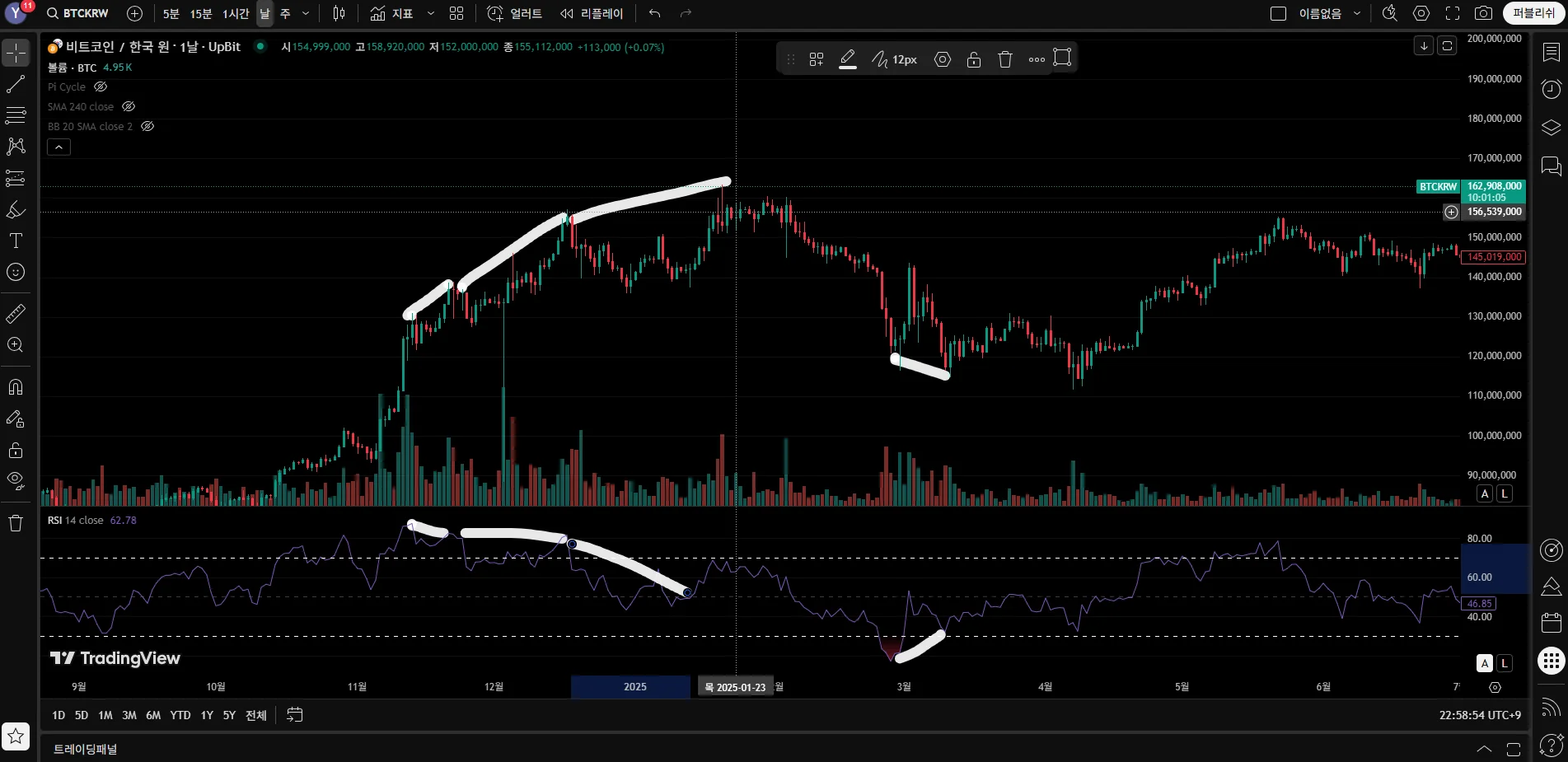
Task: Open the forecasting and measurement tools
Action: tap(16, 178)
